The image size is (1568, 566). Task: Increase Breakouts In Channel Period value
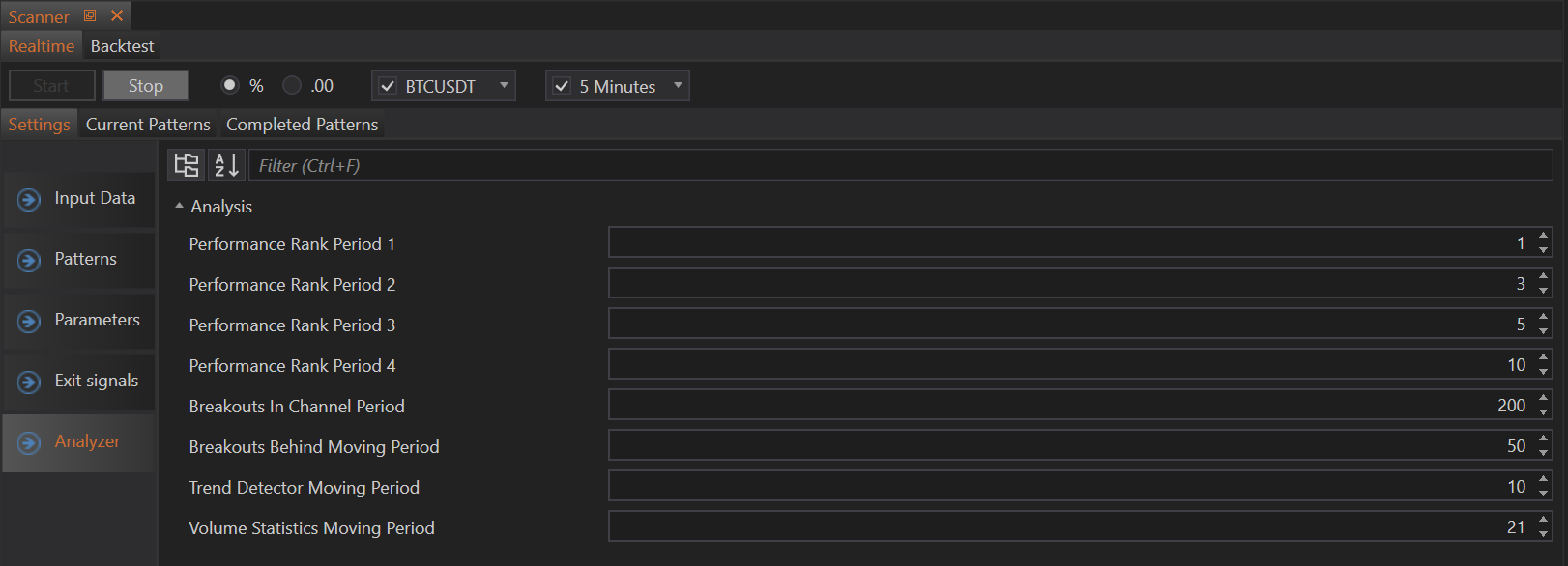(x=1543, y=398)
